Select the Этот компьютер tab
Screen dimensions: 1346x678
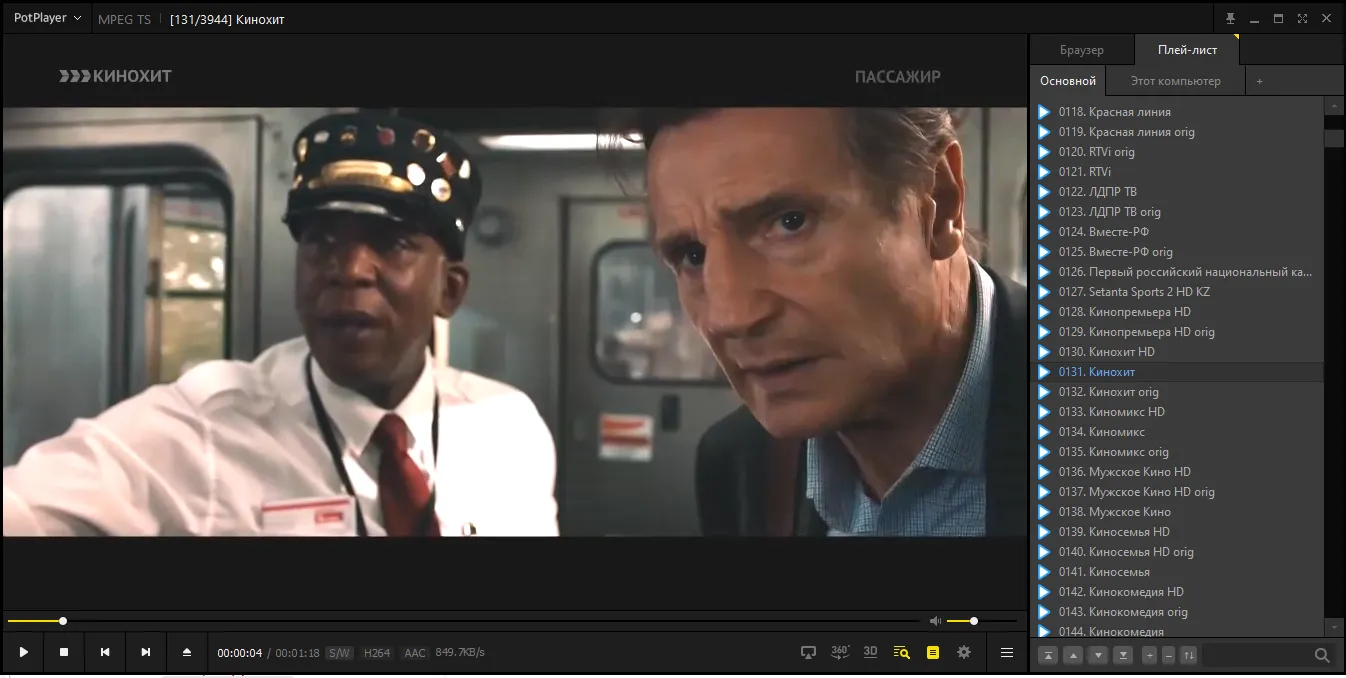click(x=1176, y=81)
